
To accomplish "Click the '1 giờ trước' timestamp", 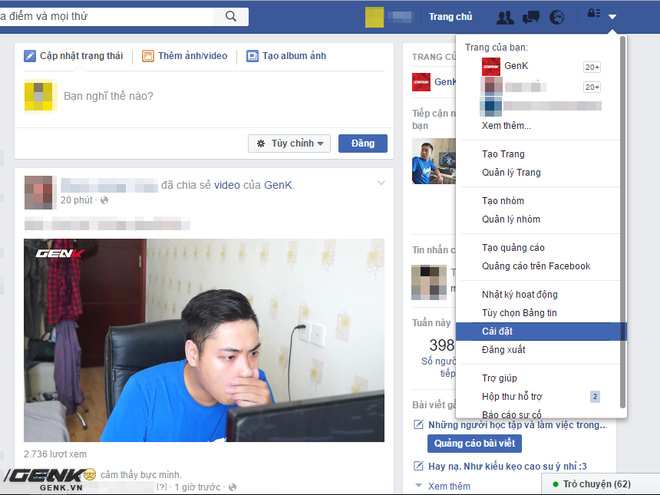I will pyautogui.click(x=197, y=487).
